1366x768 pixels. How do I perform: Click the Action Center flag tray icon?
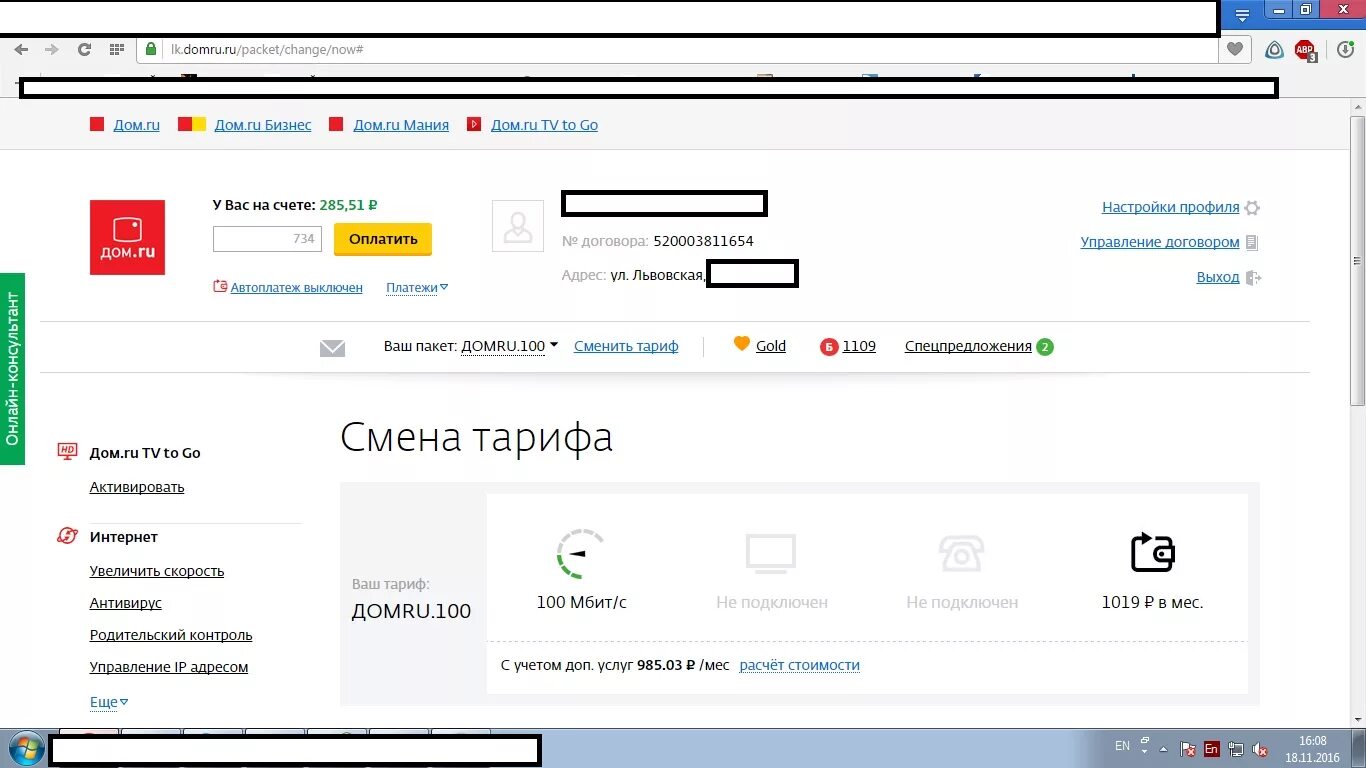coord(1188,749)
